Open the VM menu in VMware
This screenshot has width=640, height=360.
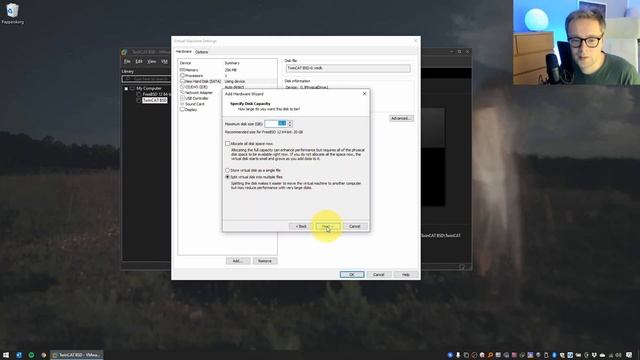coord(164,62)
